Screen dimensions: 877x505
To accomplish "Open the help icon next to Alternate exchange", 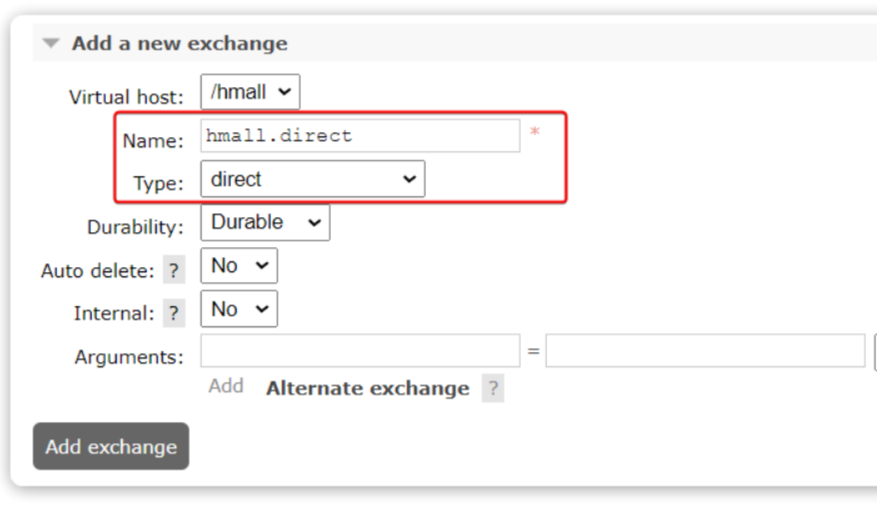I will click(492, 389).
